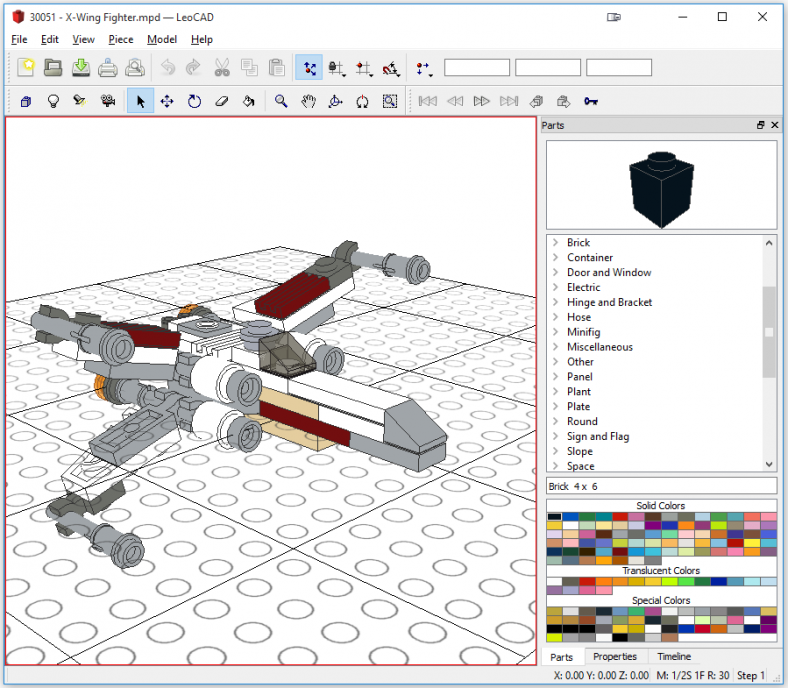
Task: Select the Insert piece tool
Action: point(26,102)
